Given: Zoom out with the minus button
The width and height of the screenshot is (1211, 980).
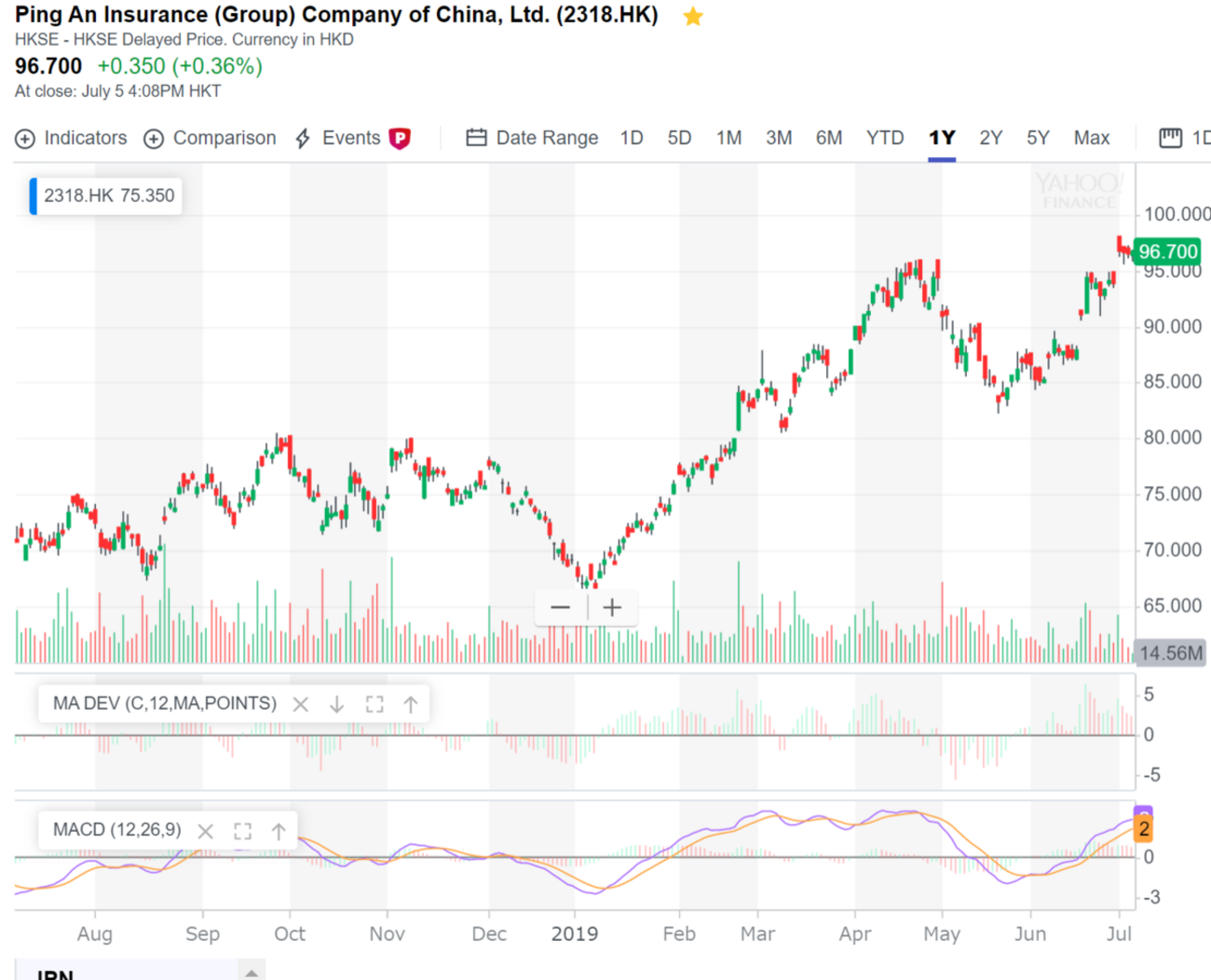Looking at the screenshot, I should coord(560,608).
